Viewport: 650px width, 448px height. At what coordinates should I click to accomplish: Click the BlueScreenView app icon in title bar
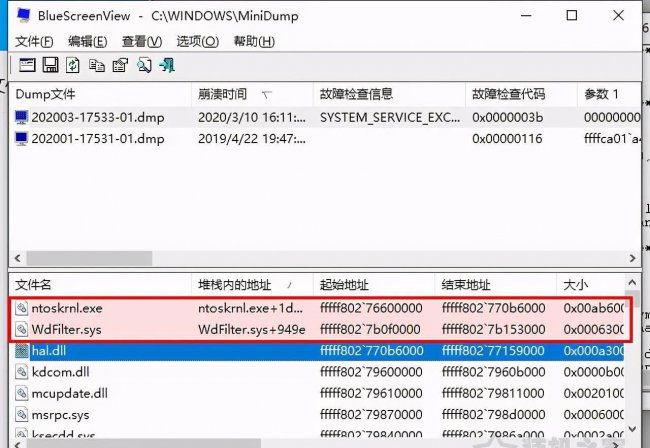(x=24, y=15)
